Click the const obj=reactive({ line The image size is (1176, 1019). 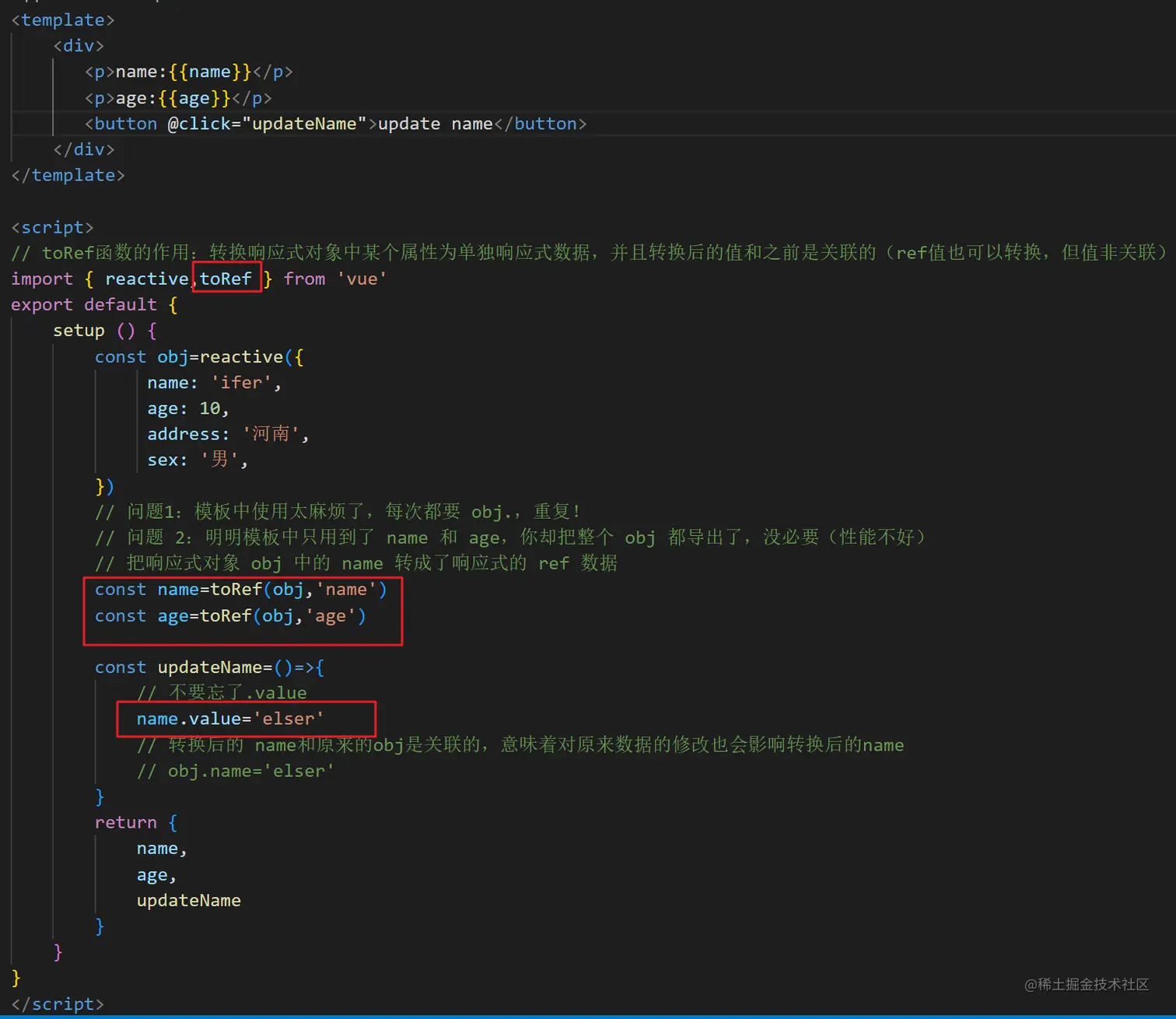point(199,357)
